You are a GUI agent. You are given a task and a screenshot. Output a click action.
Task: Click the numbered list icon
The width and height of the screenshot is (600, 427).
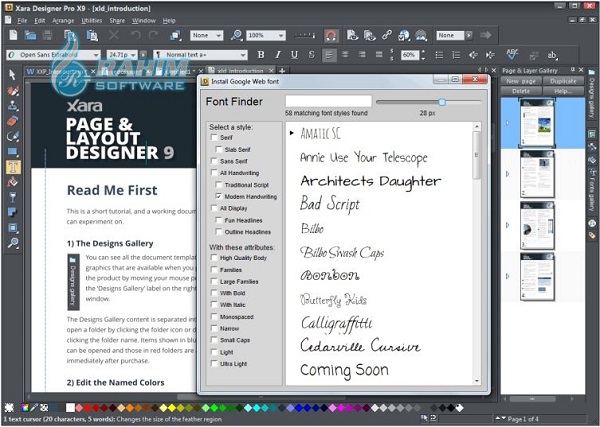456,55
